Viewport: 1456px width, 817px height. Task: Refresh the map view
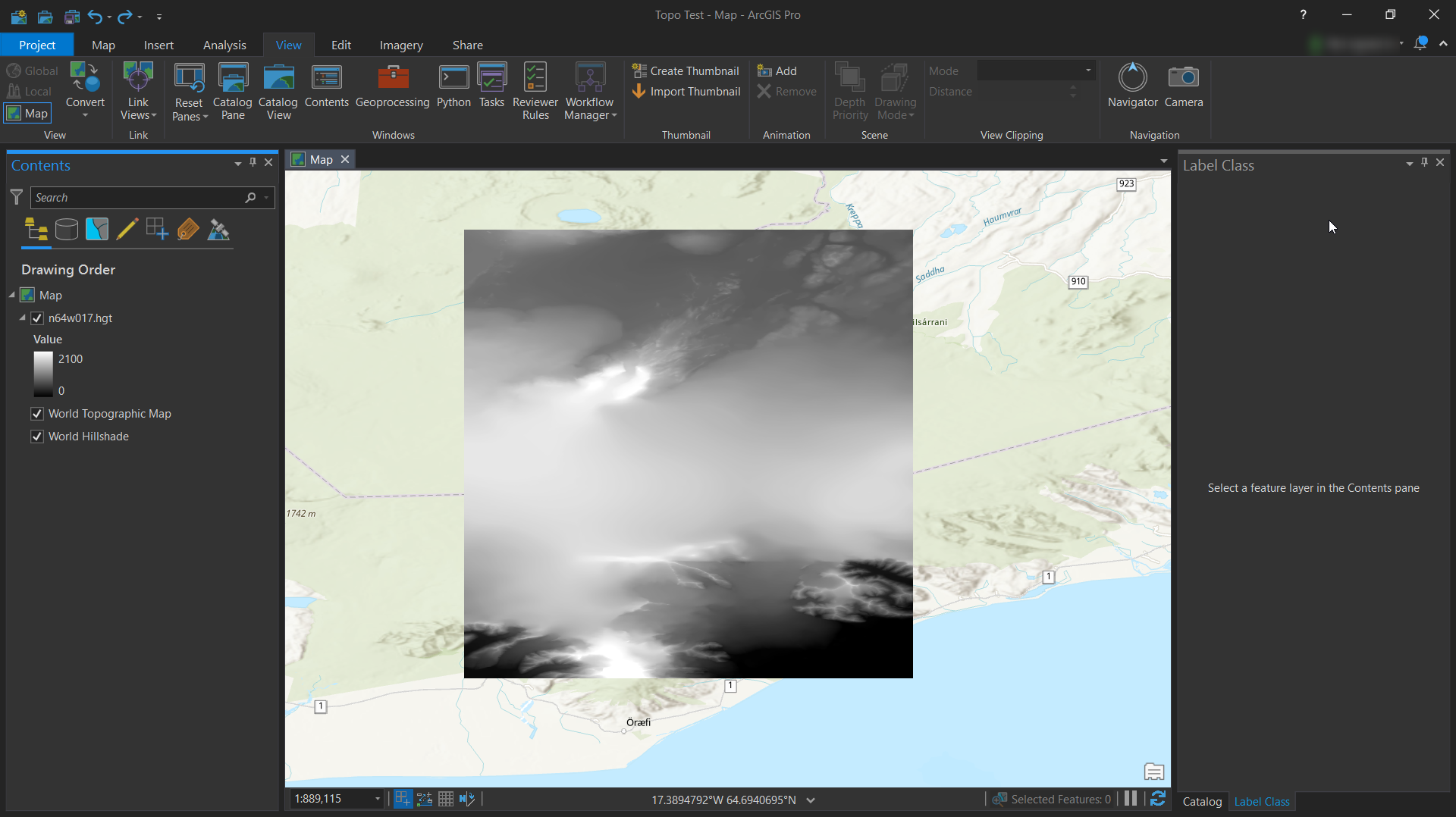[x=1158, y=799]
